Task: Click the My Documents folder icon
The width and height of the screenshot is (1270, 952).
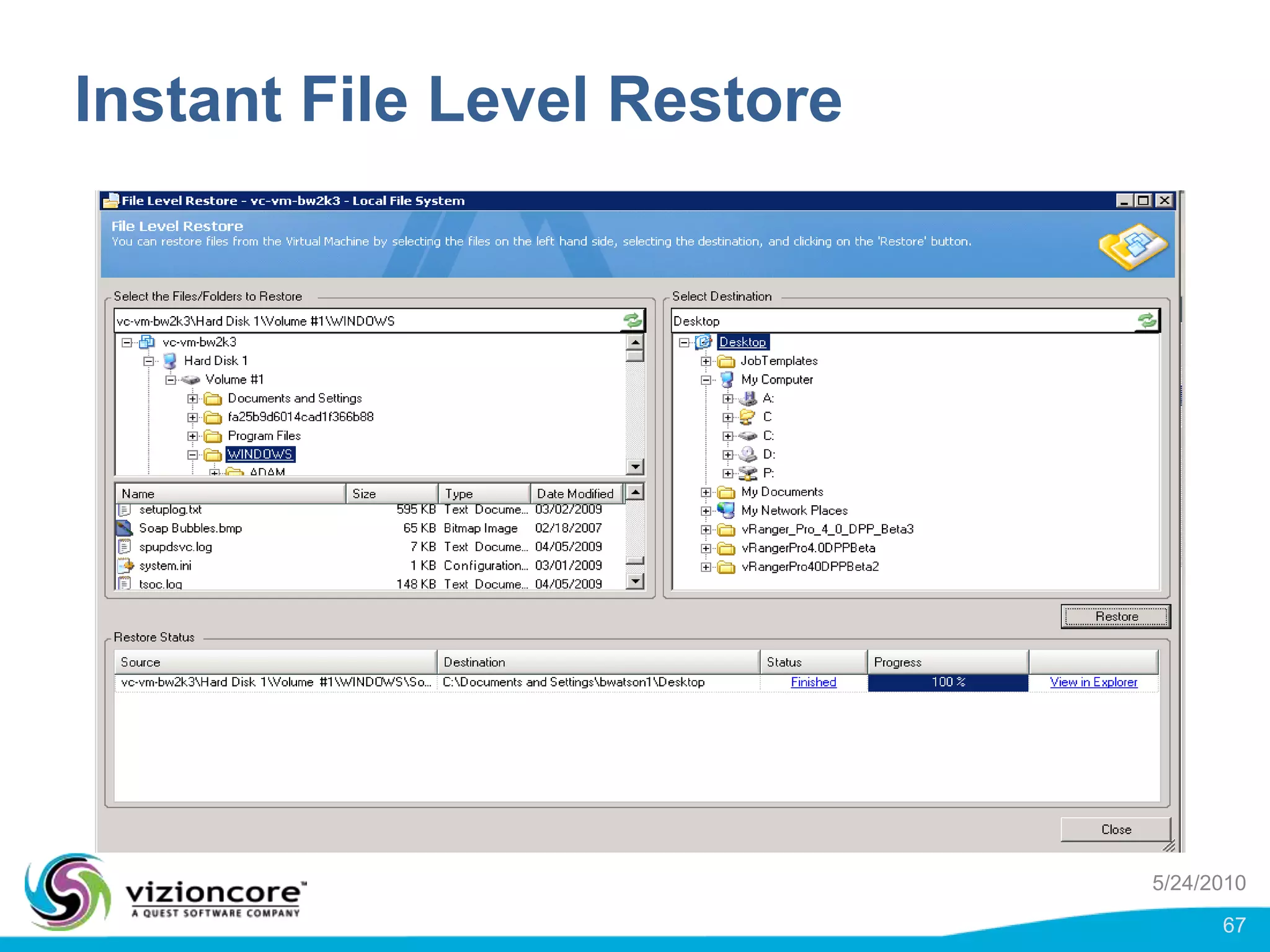Action: point(726,492)
